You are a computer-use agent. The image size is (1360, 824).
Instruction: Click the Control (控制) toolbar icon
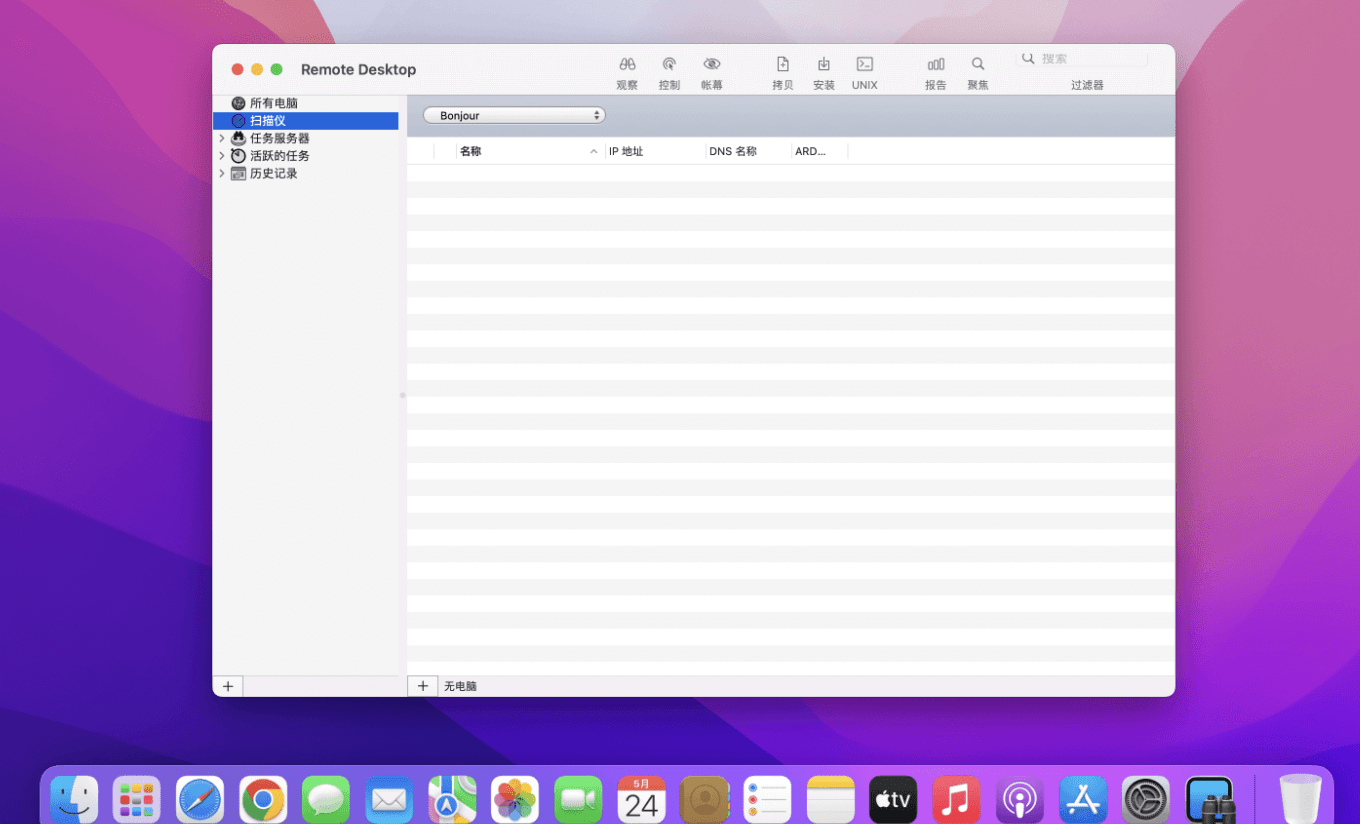(x=669, y=65)
